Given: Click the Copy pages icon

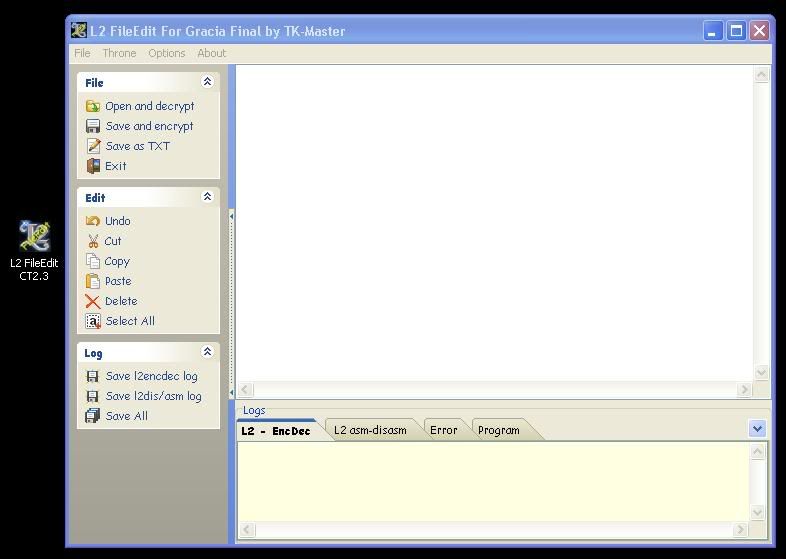Looking at the screenshot, I should (93, 261).
